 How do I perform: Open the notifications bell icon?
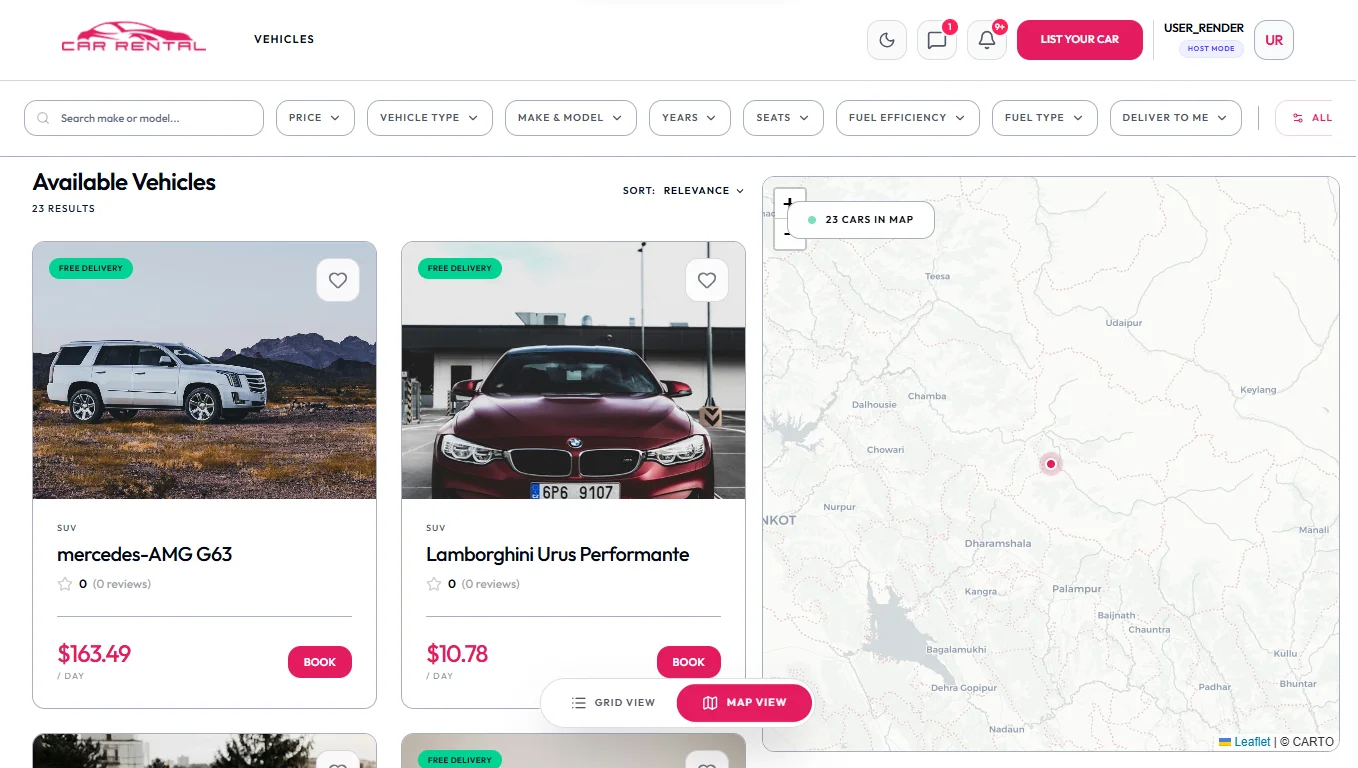tap(987, 40)
